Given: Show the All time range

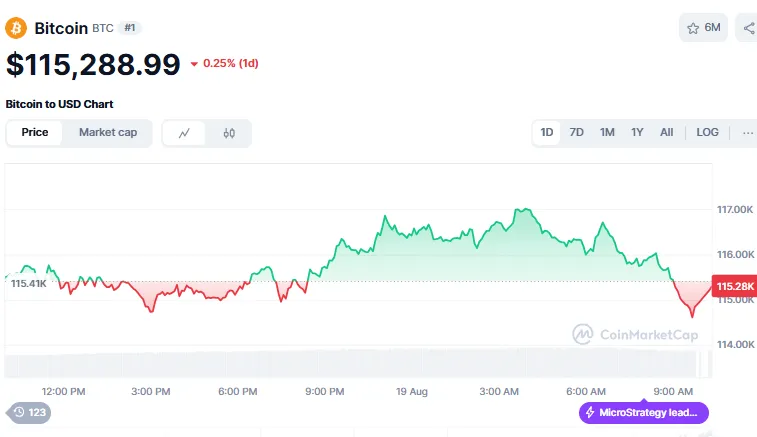Looking at the screenshot, I should [666, 132].
